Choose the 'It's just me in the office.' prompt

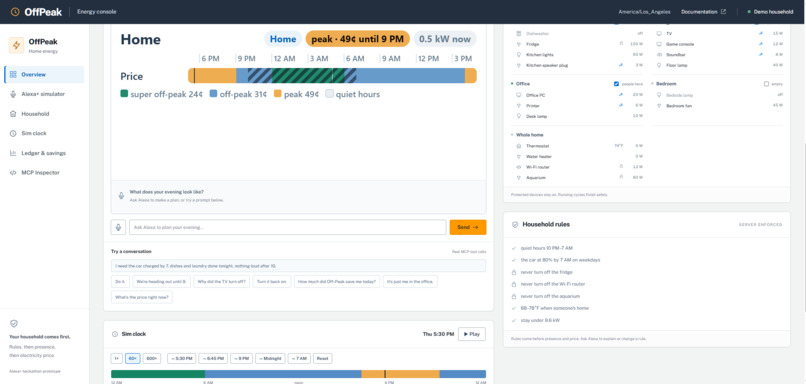coord(410,281)
